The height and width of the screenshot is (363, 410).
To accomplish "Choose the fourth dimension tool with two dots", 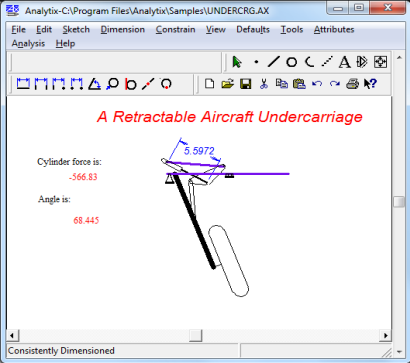I will 76,84.
